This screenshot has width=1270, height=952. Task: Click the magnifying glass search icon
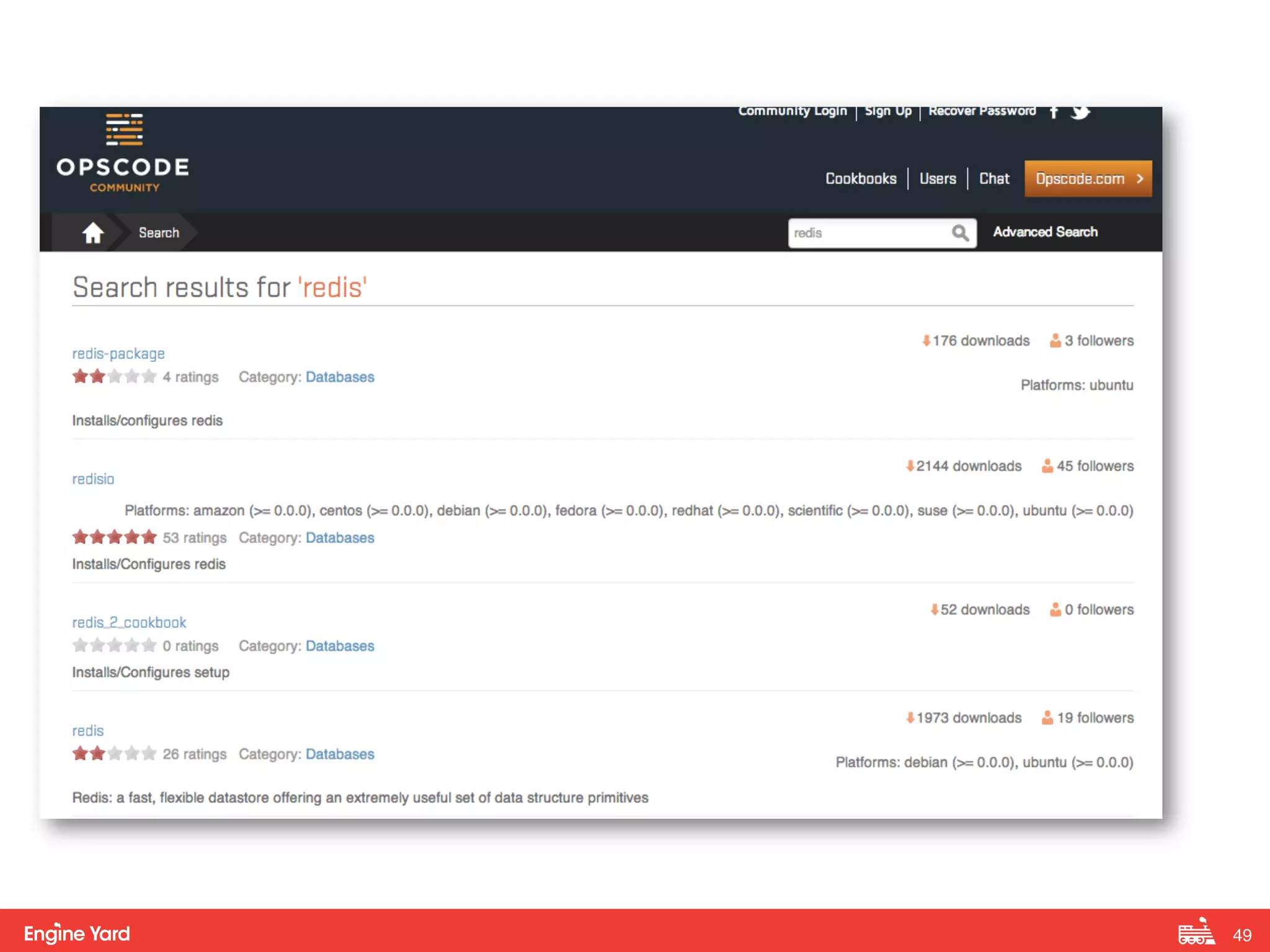tap(960, 233)
